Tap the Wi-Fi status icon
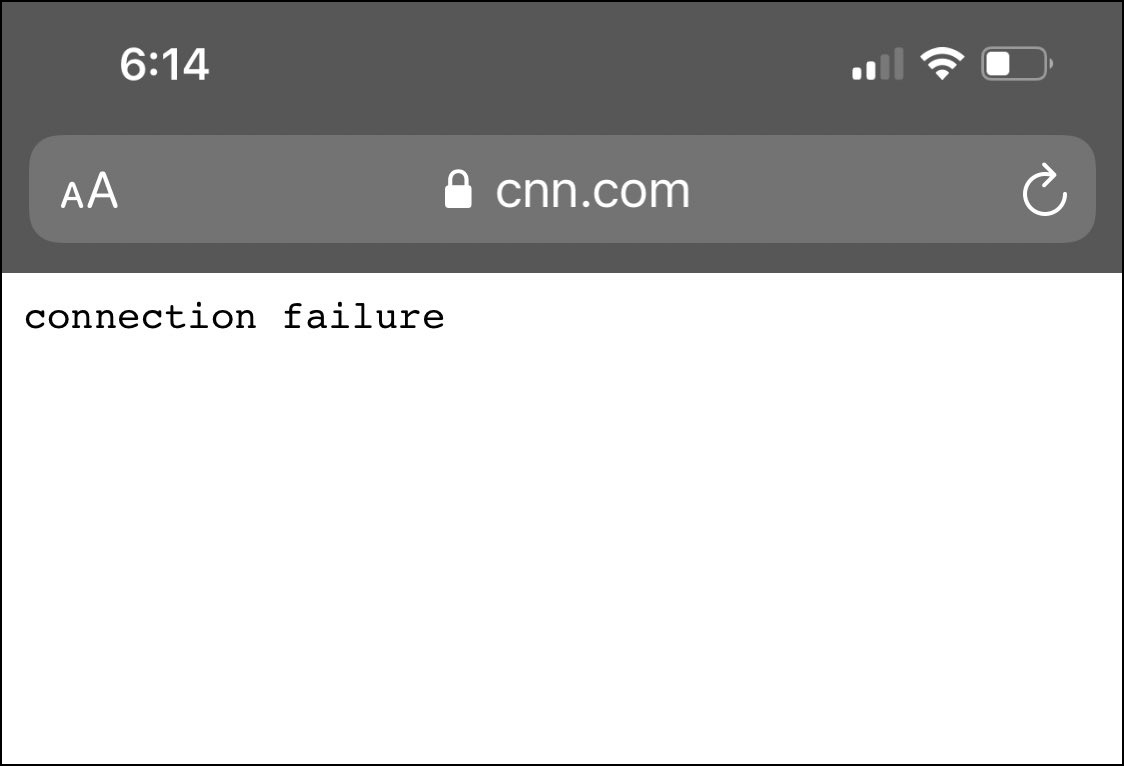Screen dimensions: 1124x766 tap(941, 66)
